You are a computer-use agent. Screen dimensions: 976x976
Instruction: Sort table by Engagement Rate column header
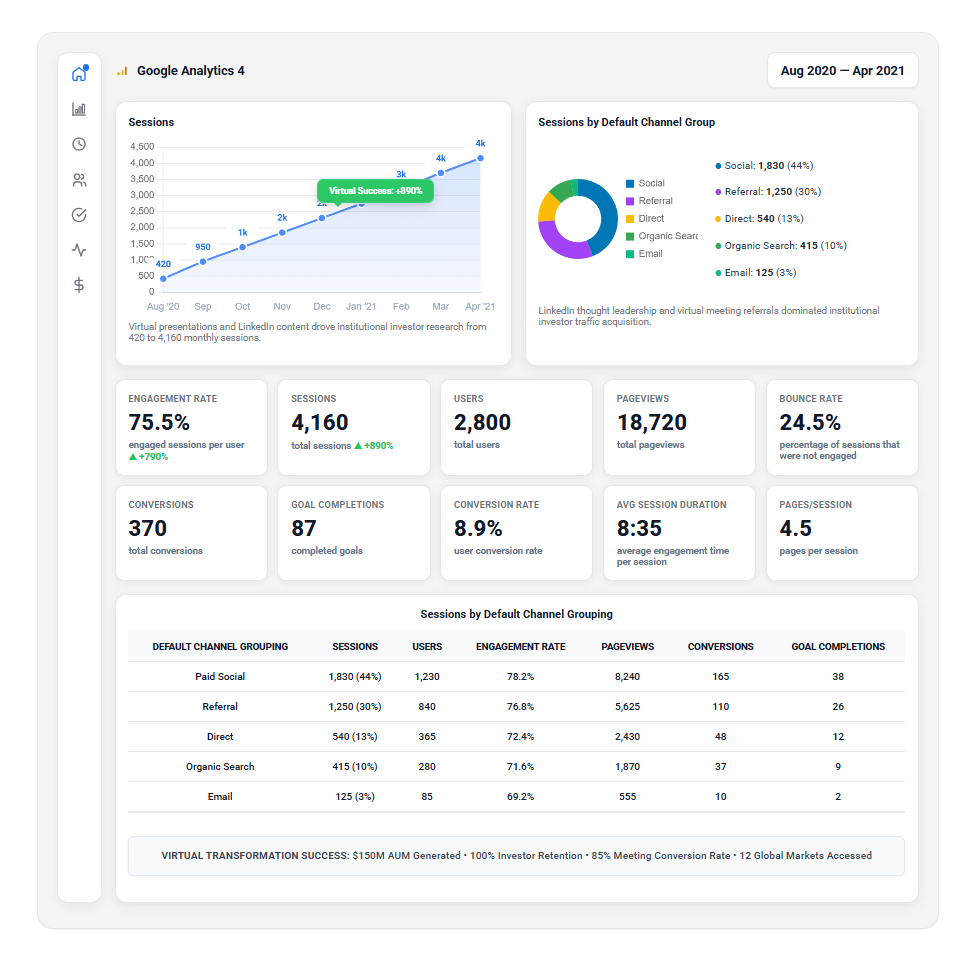coord(520,647)
